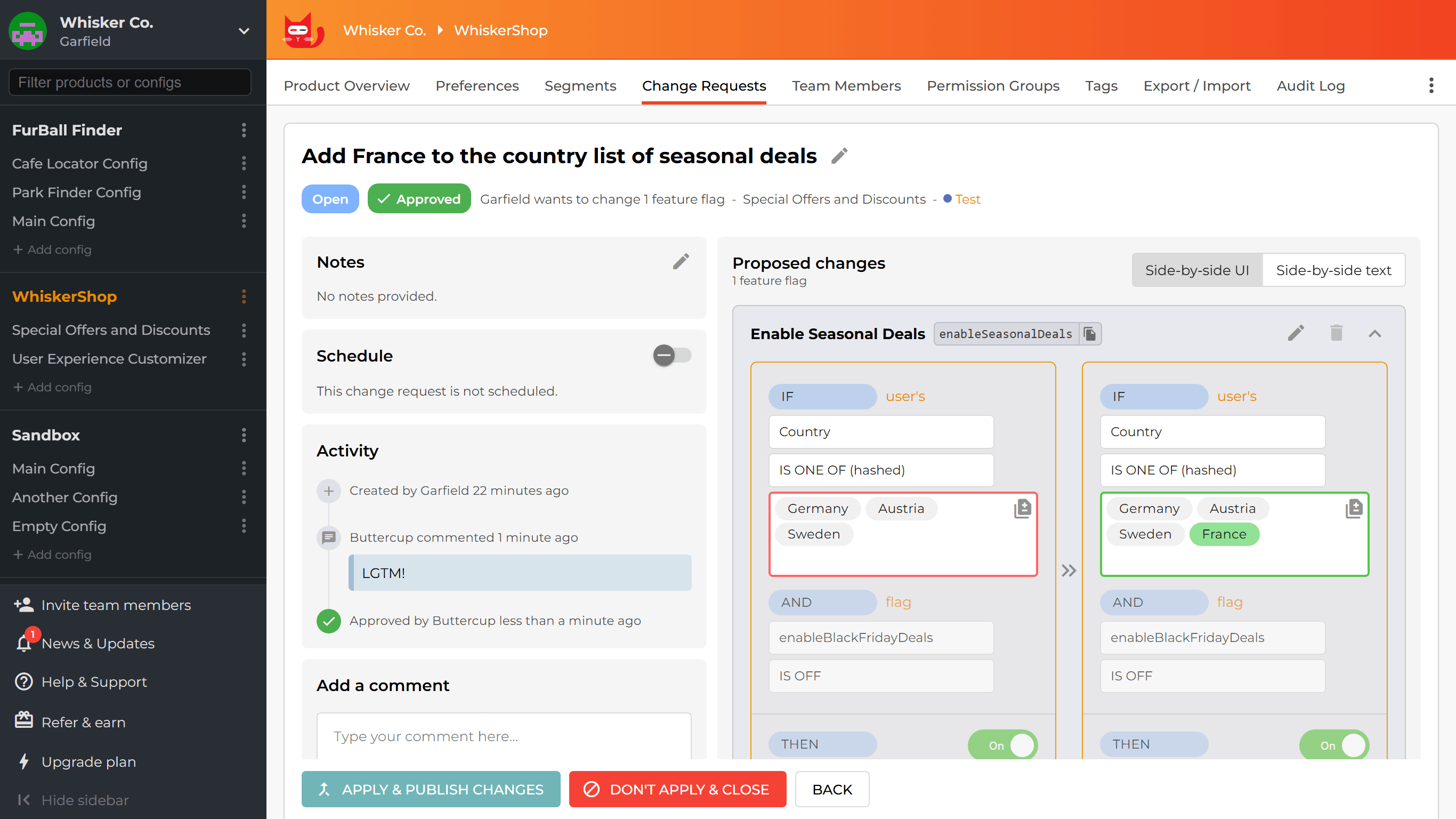1456x819 pixels.
Task: Open the proposed rule Country attribute dropdown
Action: pyautogui.click(x=1212, y=431)
